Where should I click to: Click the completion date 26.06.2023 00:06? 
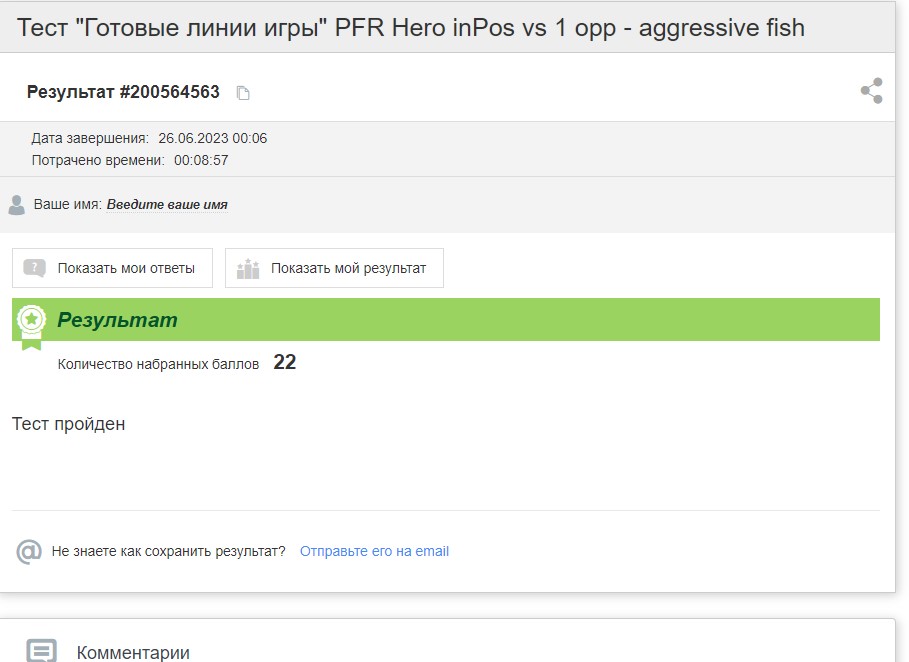[x=213, y=139]
